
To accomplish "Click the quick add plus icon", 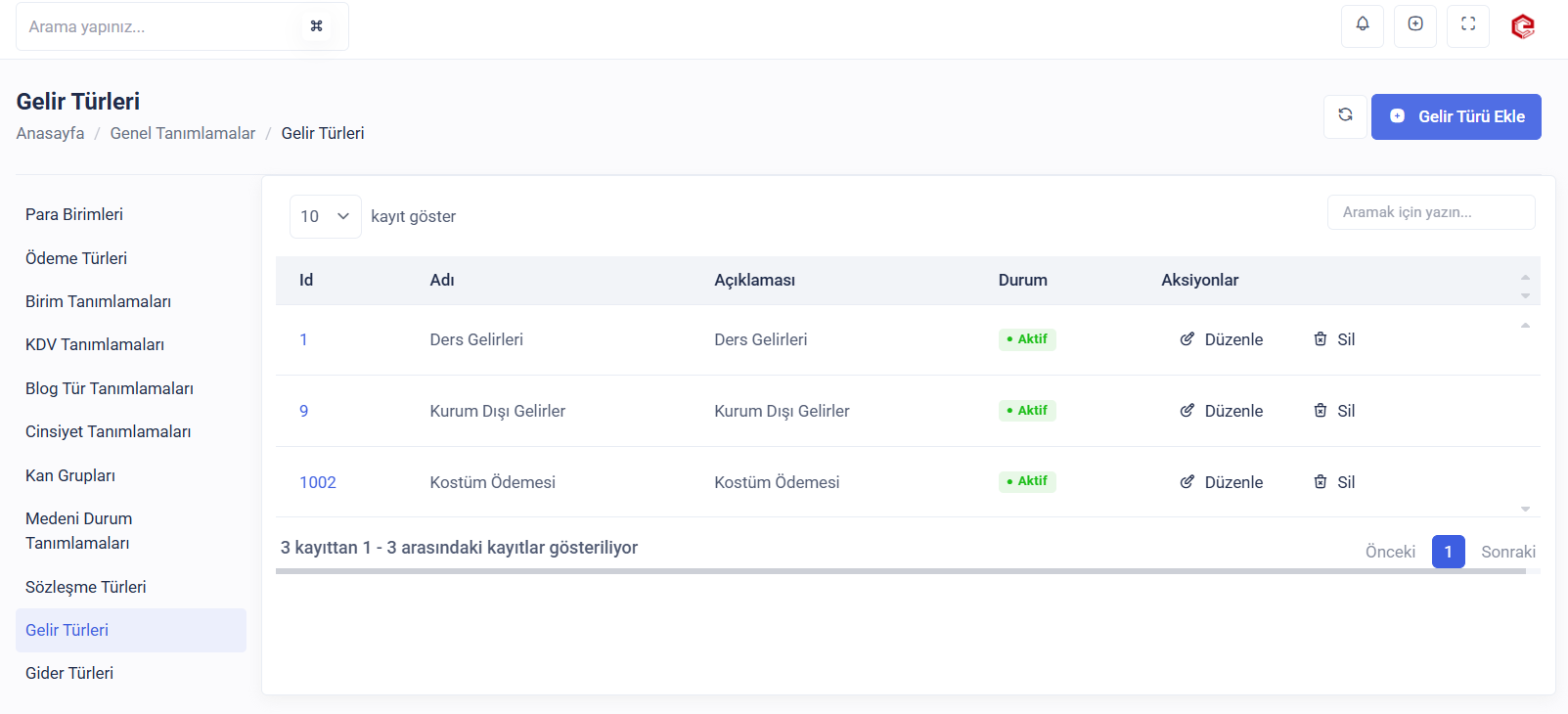I will pos(1414,24).
